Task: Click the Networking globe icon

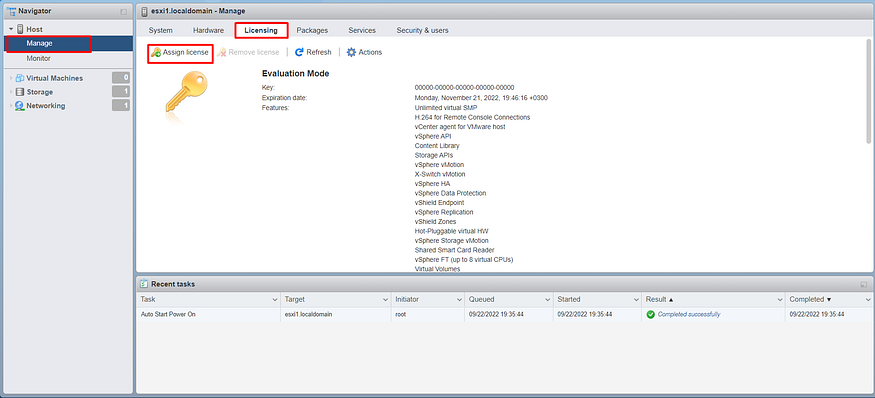Action: [x=20, y=106]
